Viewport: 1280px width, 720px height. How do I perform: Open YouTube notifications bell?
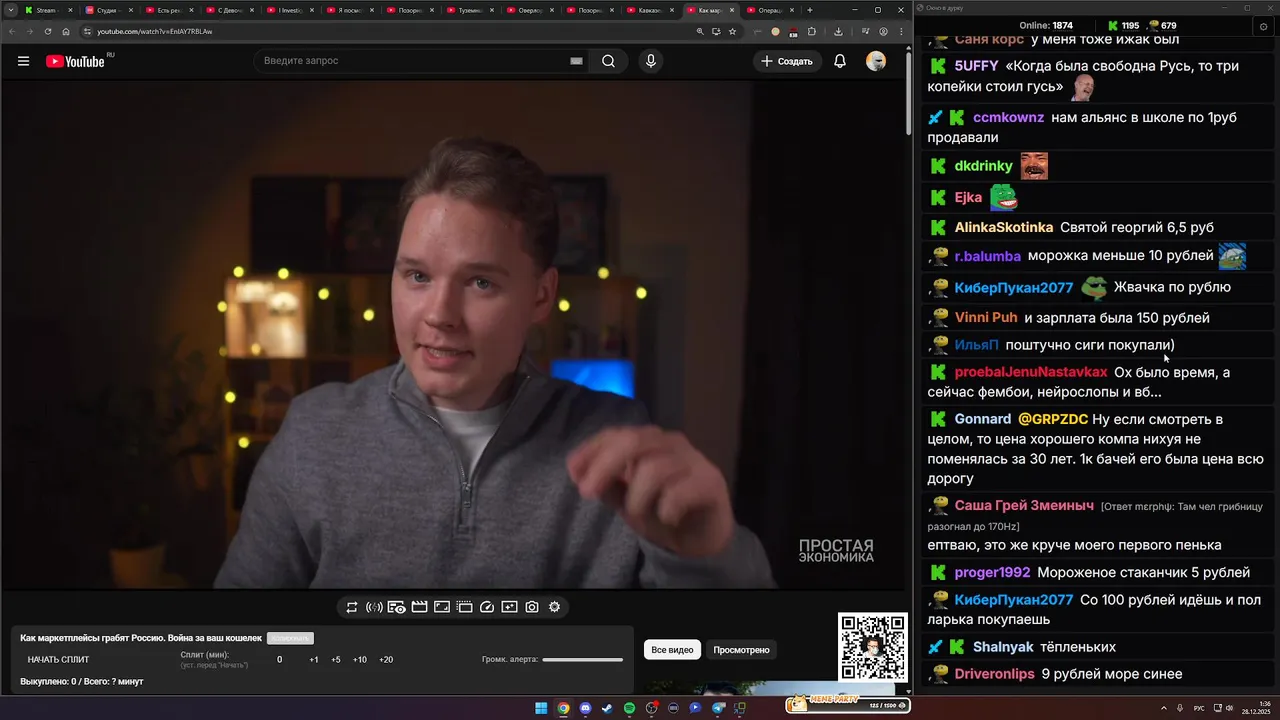840,61
